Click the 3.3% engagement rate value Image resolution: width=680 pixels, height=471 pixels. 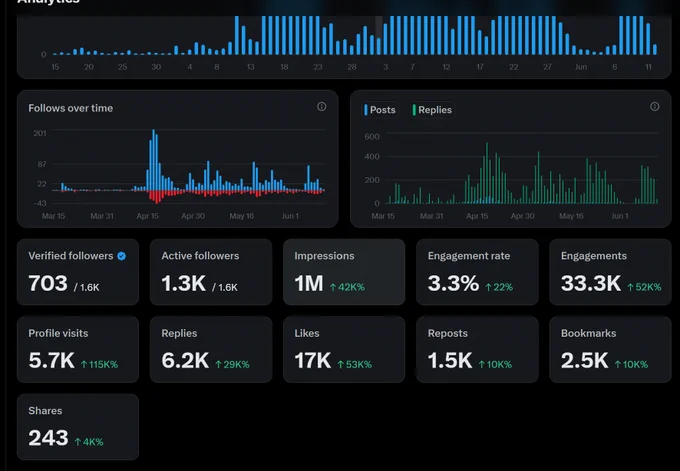click(x=453, y=284)
